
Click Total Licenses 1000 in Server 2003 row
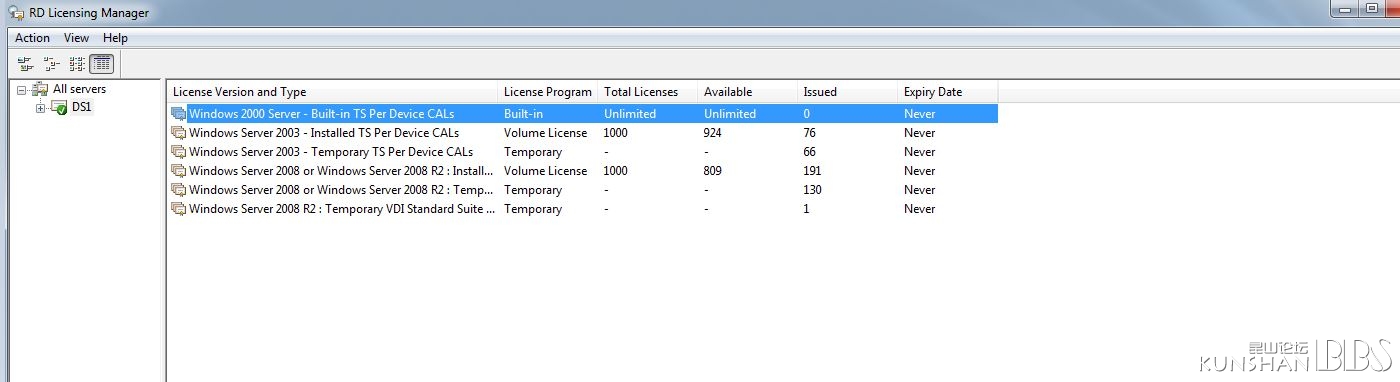[616, 133]
